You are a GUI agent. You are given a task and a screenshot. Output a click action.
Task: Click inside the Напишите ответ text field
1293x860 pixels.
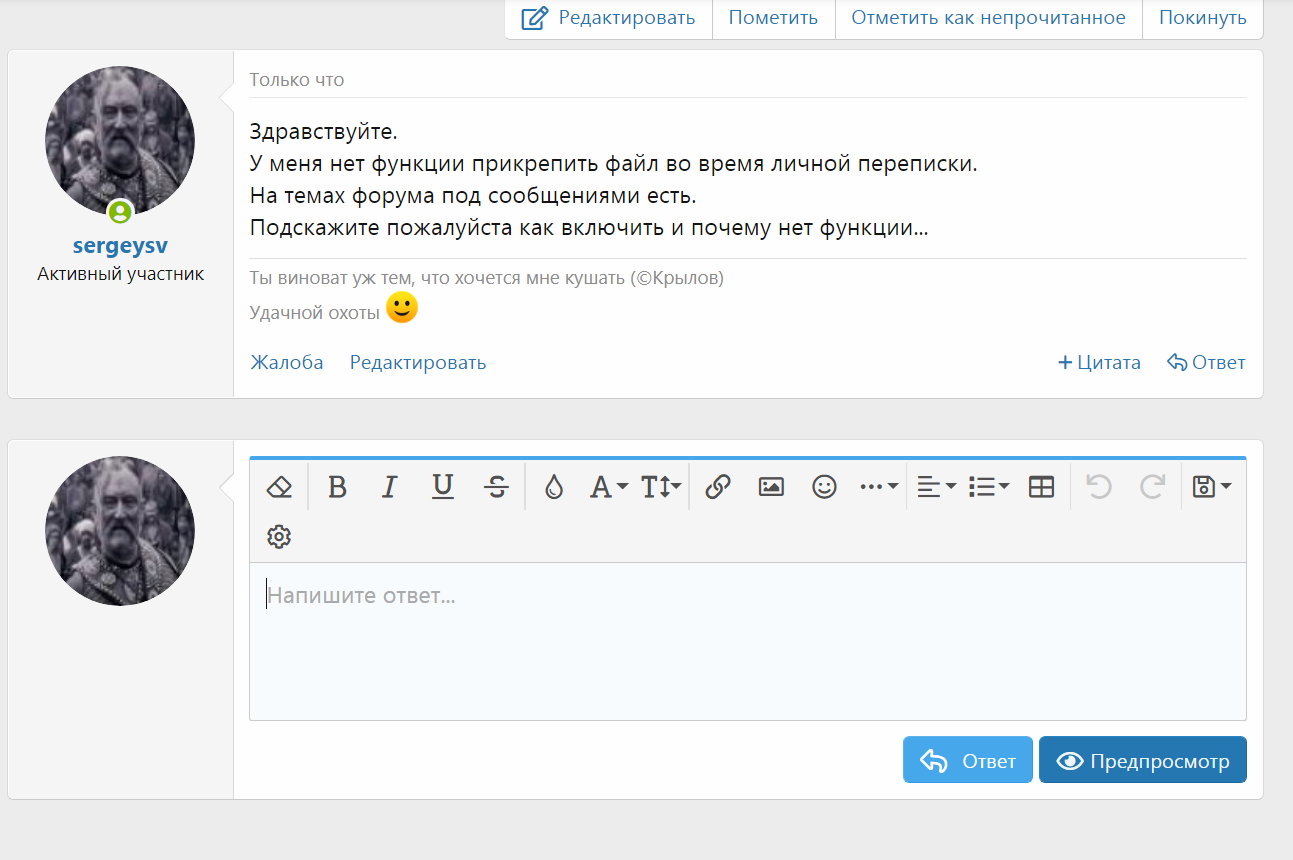point(747,640)
